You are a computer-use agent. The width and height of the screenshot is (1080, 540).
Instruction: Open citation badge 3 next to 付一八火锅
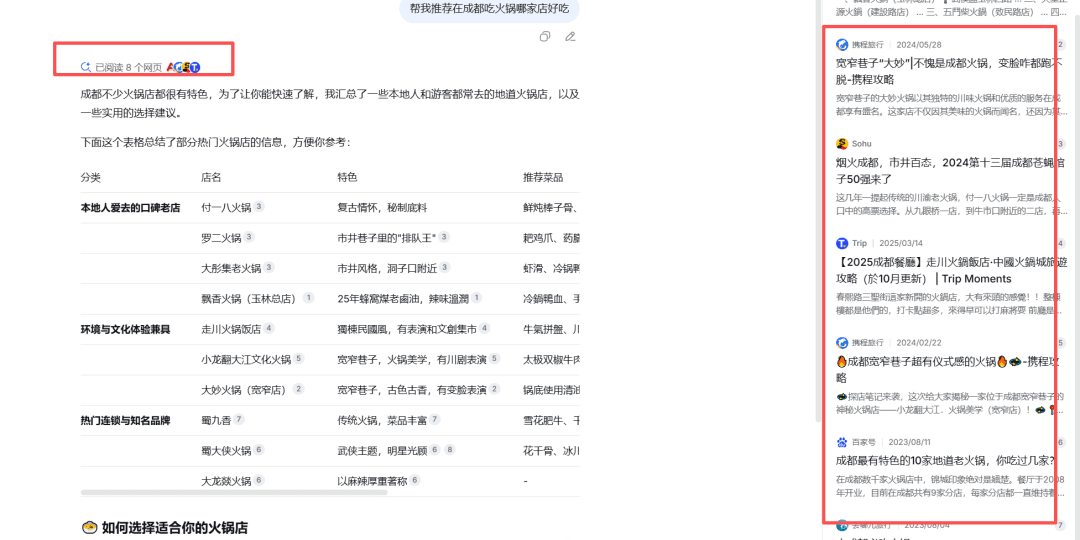259,207
